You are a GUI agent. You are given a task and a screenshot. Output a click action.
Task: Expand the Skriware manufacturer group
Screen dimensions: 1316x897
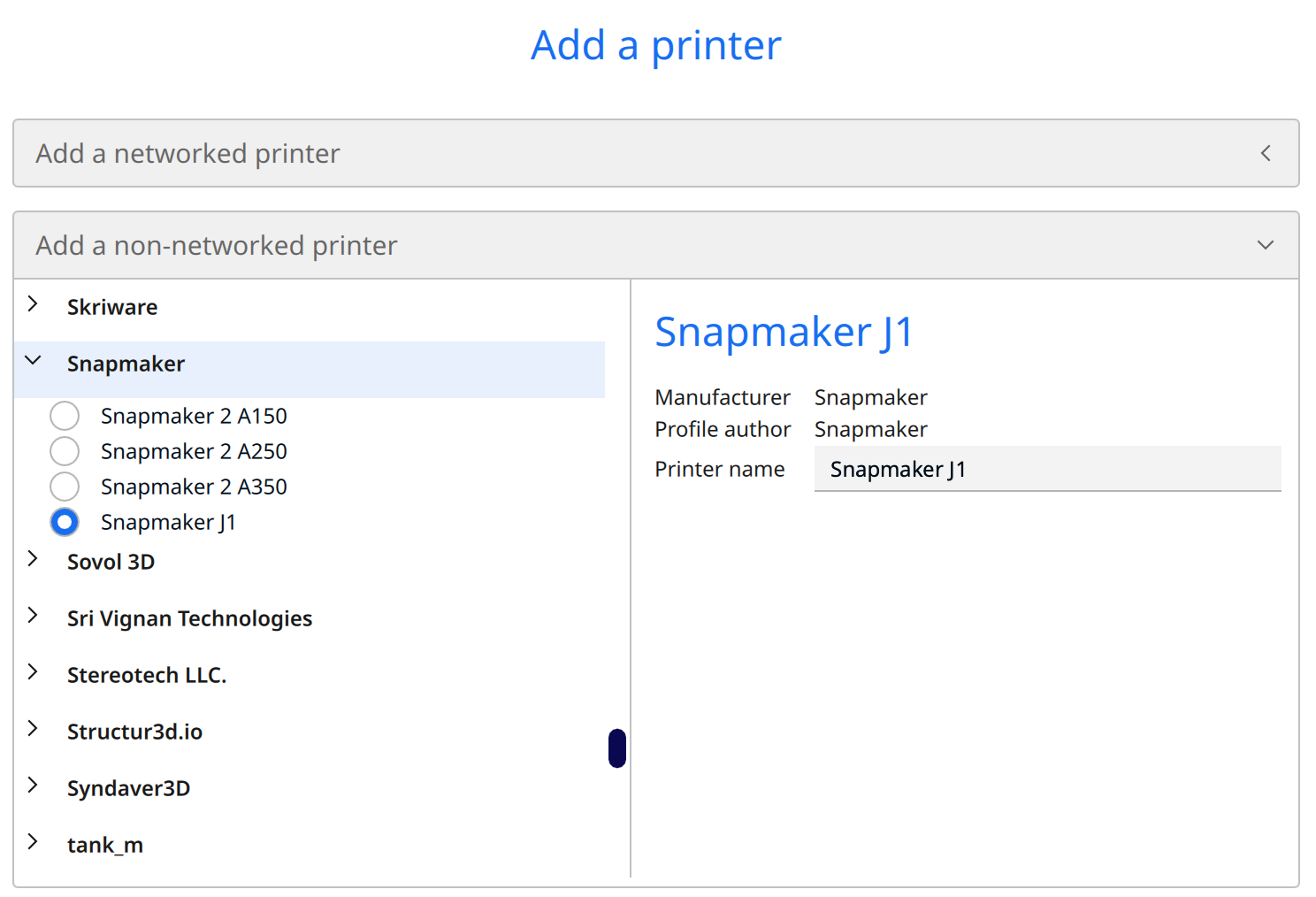[33, 304]
